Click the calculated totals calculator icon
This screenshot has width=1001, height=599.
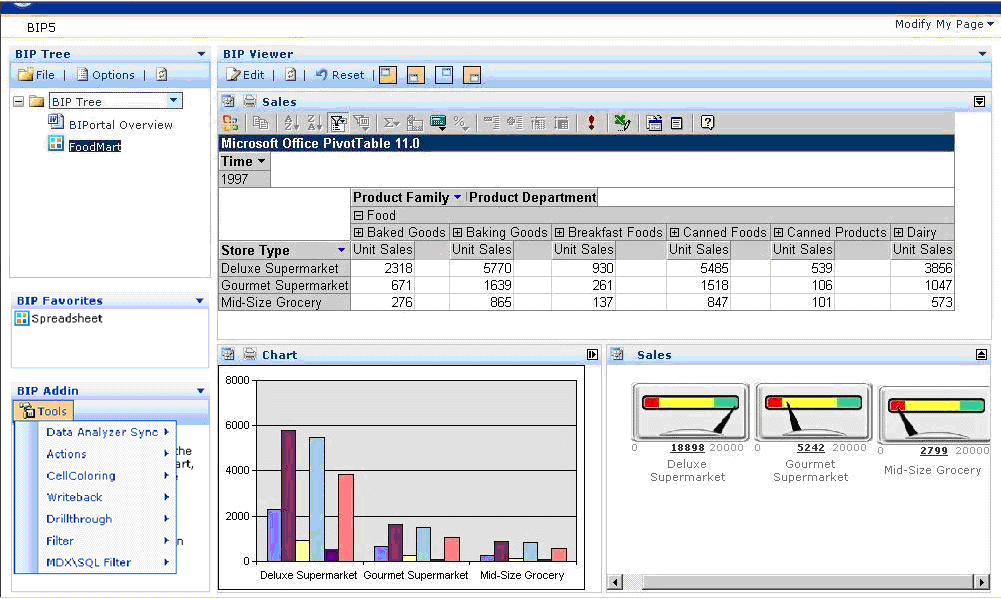point(438,123)
